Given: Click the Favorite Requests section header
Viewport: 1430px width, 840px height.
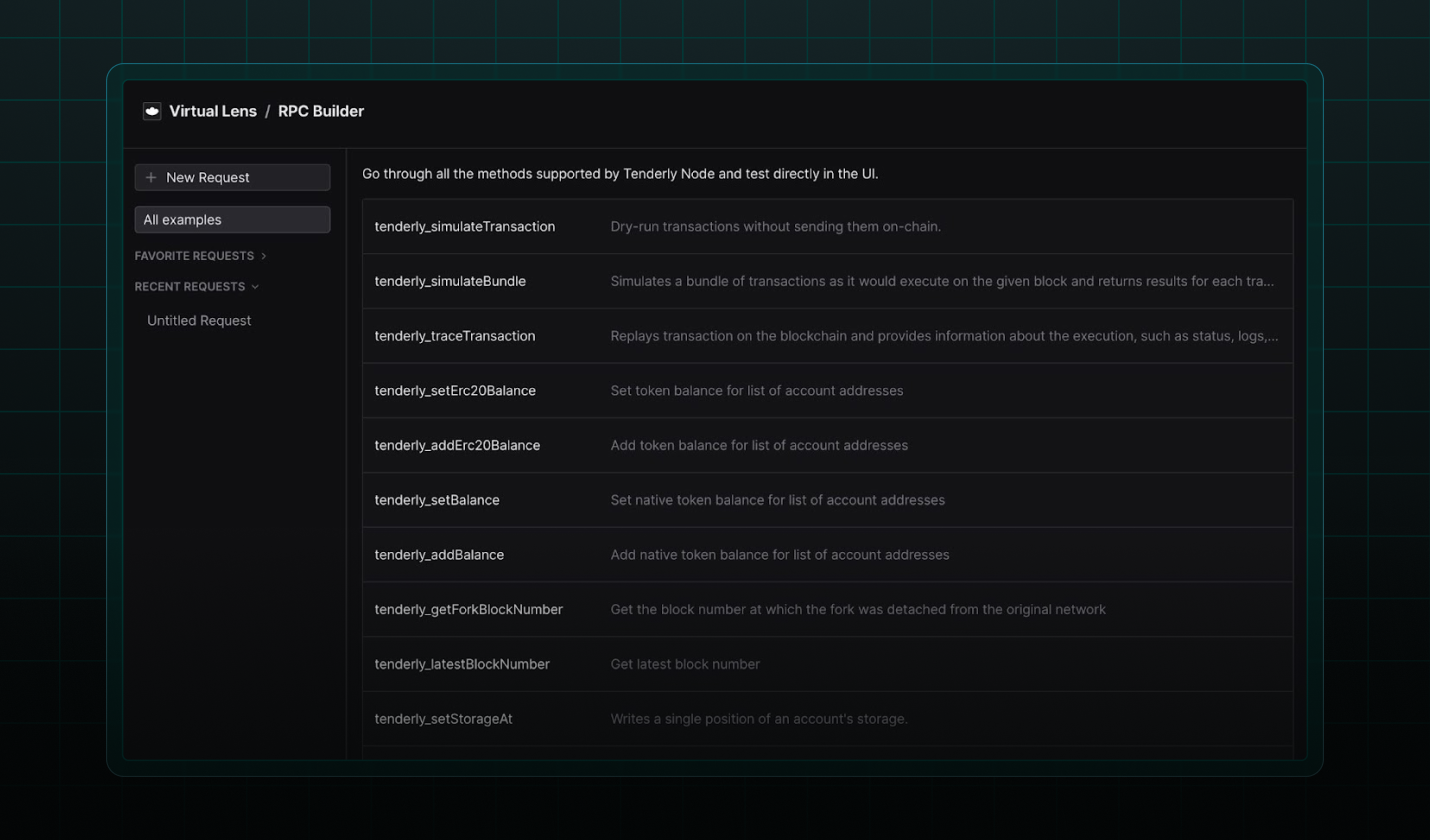Looking at the screenshot, I should [x=195, y=256].
